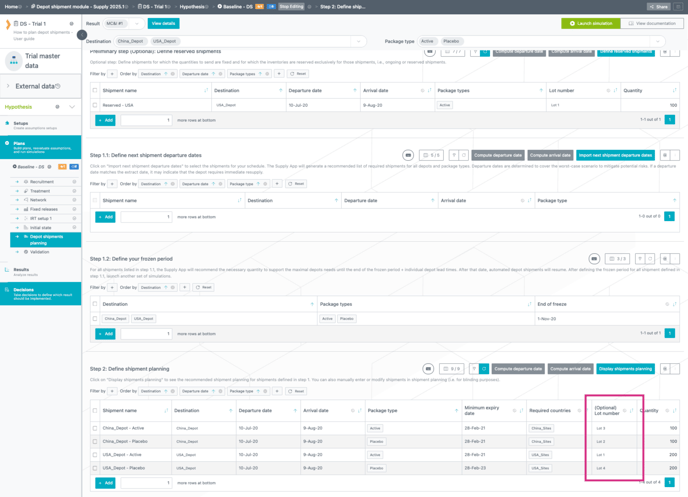Select the China_Depot - Active row checkbox
The height and width of the screenshot is (497, 688).
coord(96,428)
